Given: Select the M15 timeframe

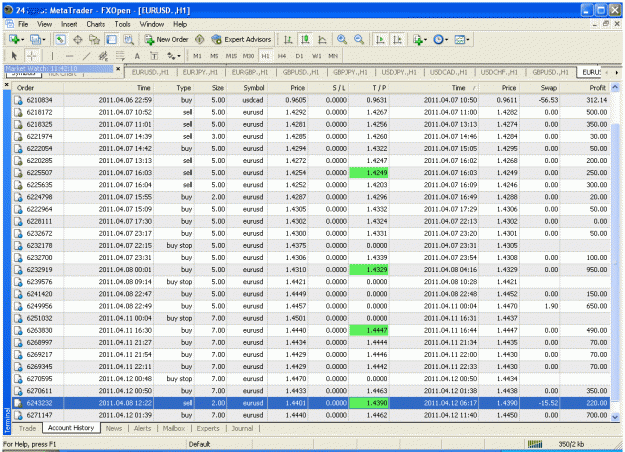Looking at the screenshot, I should (x=231, y=56).
